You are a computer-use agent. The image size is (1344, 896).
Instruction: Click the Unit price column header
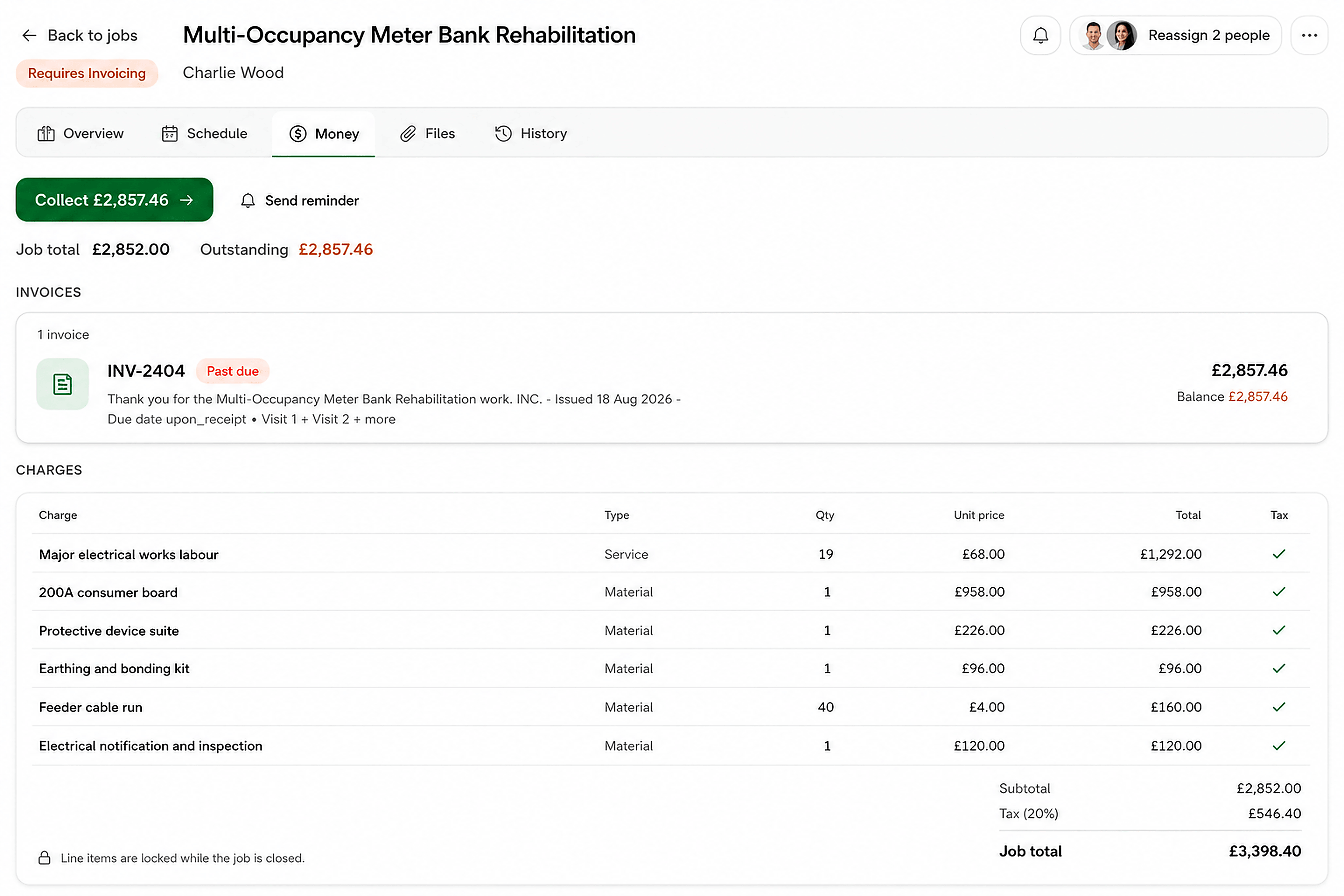click(979, 515)
